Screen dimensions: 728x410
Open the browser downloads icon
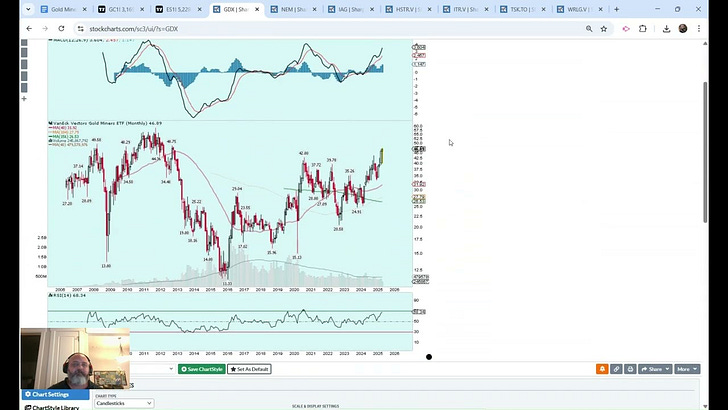pos(666,29)
